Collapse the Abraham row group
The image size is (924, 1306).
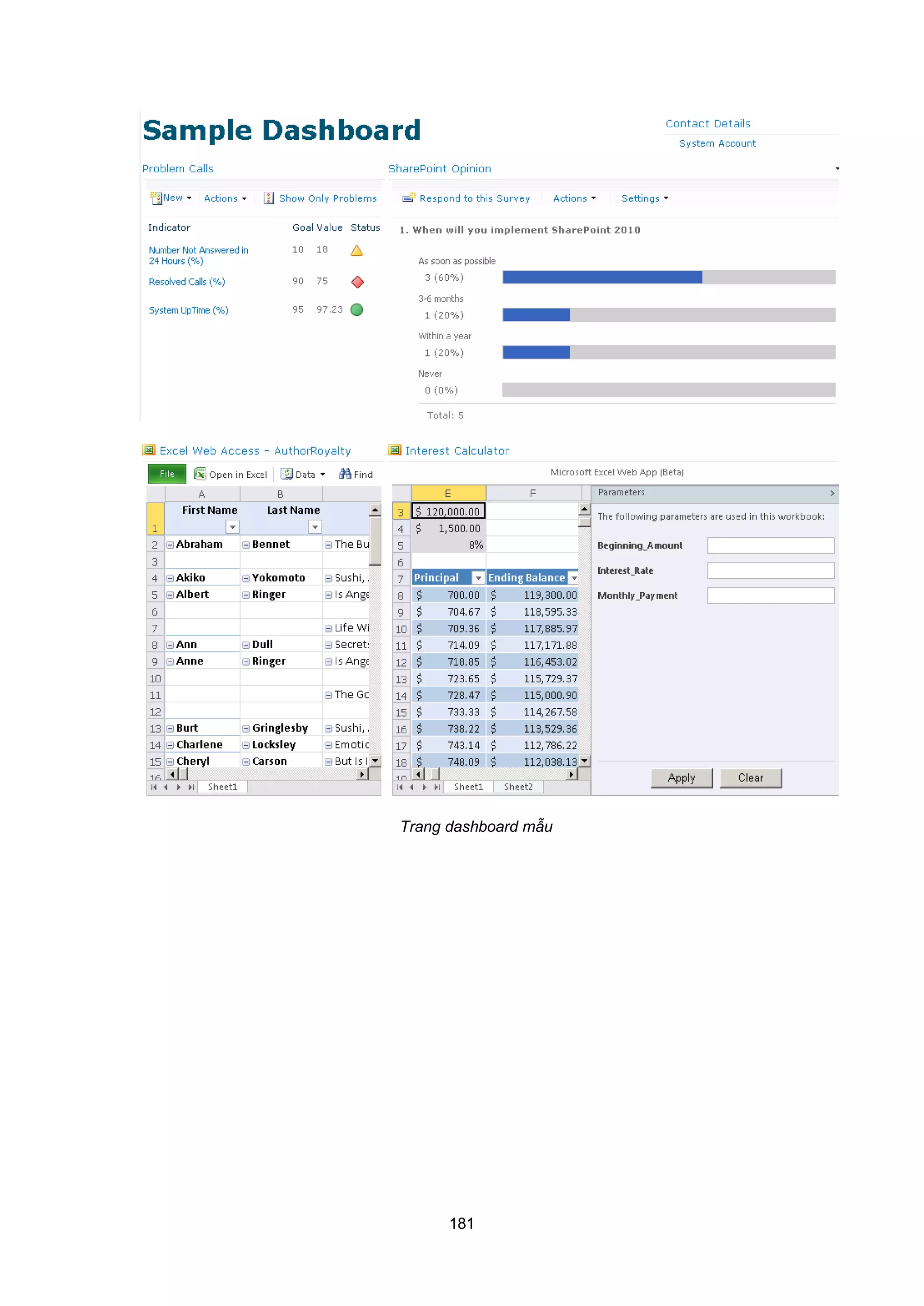point(170,545)
